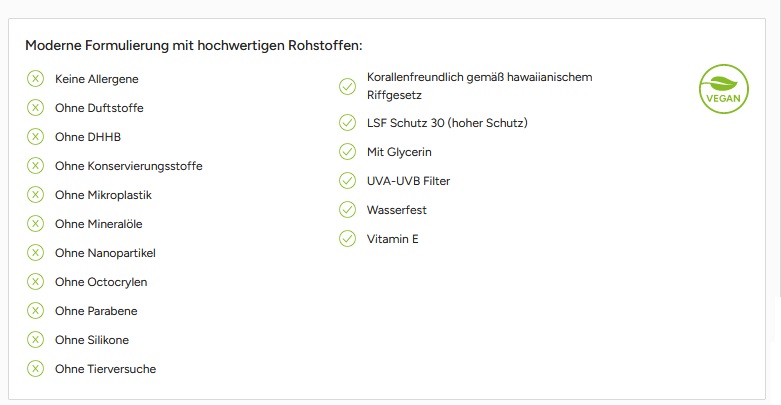Click the Ohne Konservierungsstoffe text
This screenshot has width=781, height=405.
tap(129, 166)
